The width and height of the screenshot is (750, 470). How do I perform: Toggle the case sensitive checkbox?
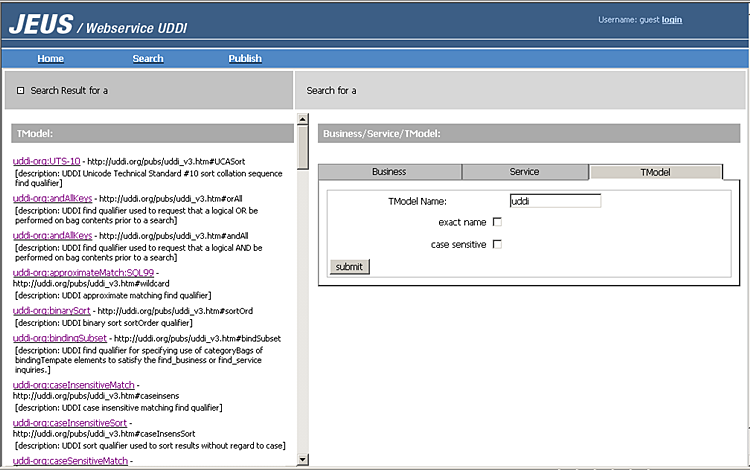(497, 244)
